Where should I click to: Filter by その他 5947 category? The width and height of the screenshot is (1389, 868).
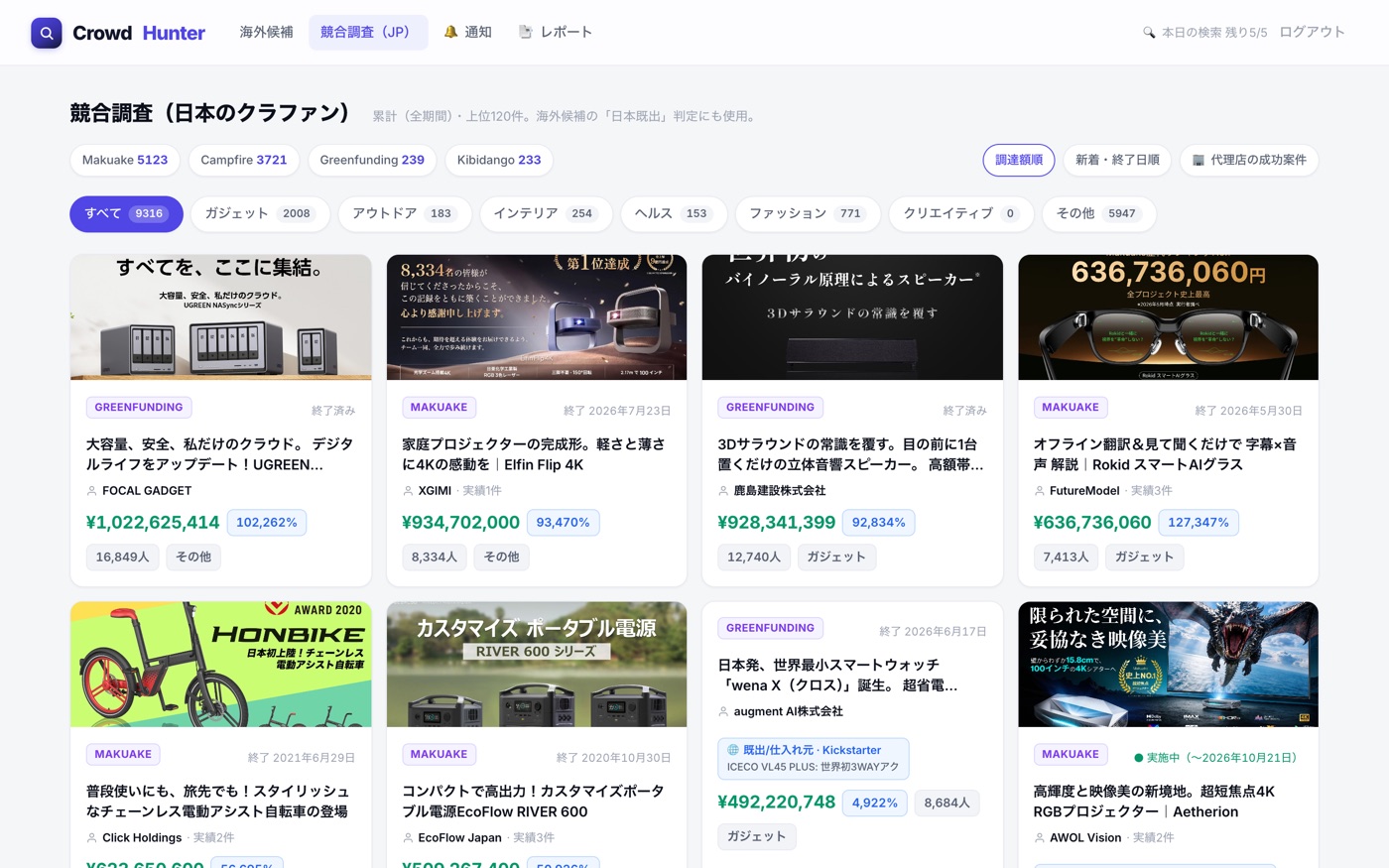coord(1099,213)
